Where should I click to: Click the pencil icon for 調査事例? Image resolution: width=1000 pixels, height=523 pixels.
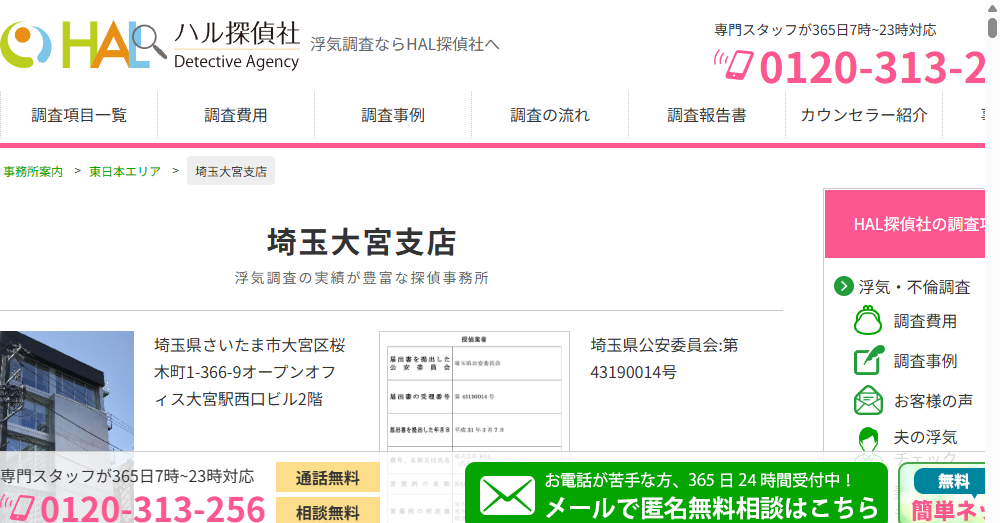(x=868, y=361)
